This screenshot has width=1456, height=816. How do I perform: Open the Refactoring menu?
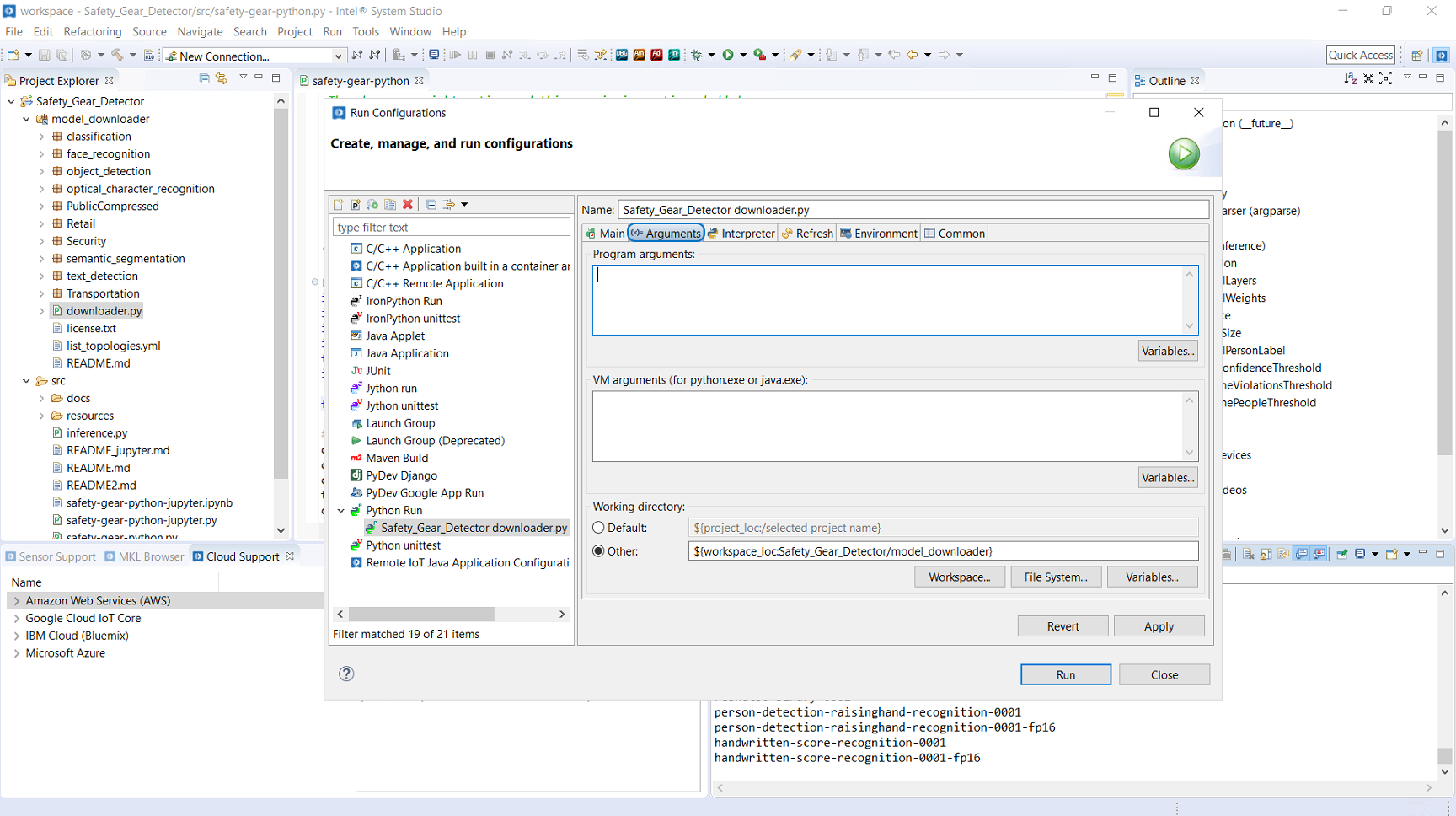[x=93, y=32]
